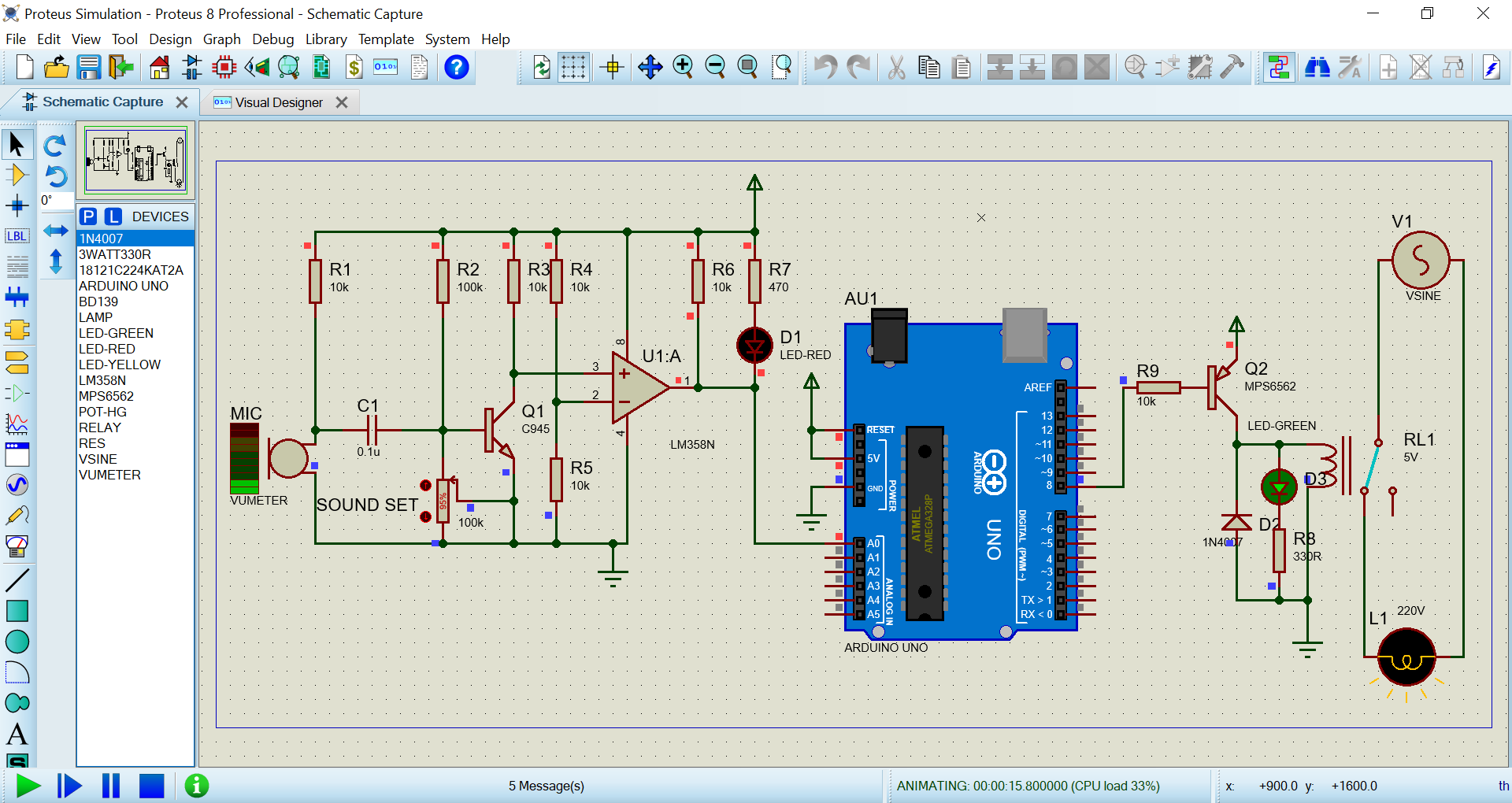Open the 5 Message(s) simulation log
This screenshot has width=1512, height=803.
(546, 786)
